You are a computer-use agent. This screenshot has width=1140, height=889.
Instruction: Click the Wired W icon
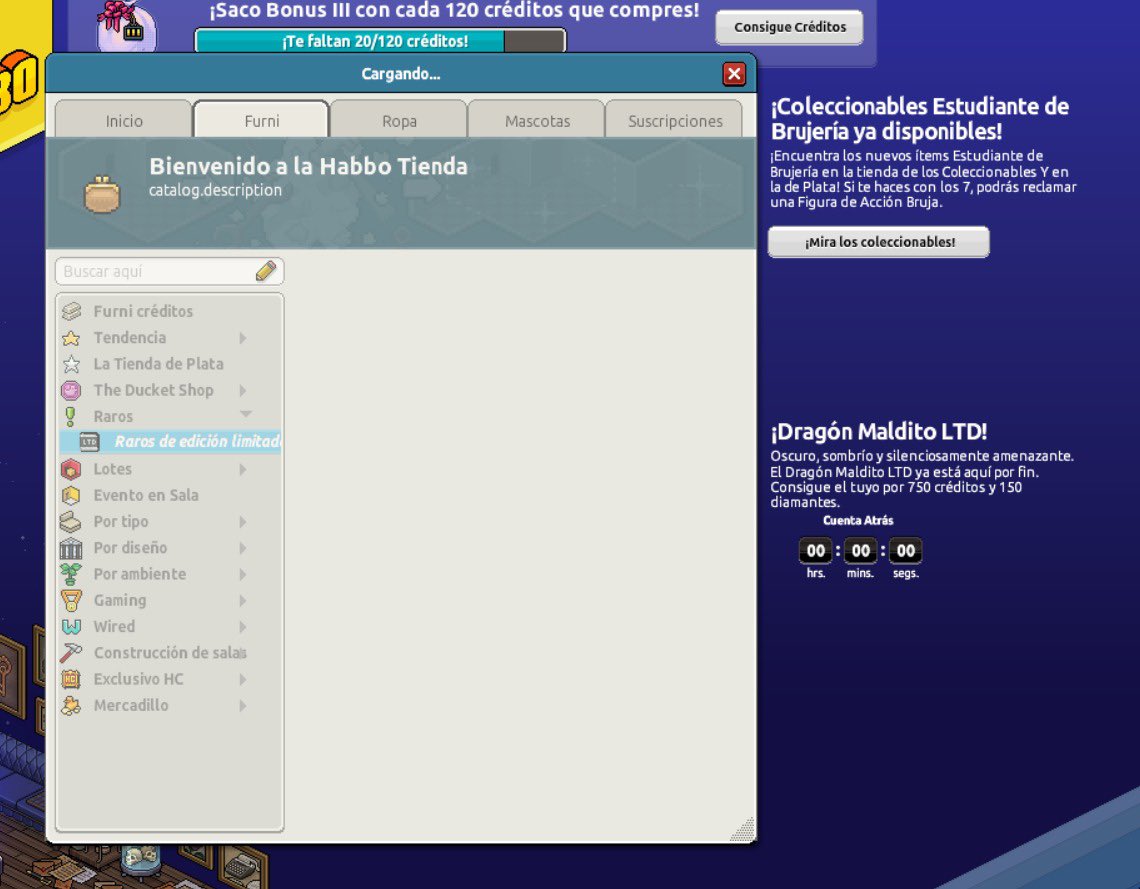click(71, 627)
